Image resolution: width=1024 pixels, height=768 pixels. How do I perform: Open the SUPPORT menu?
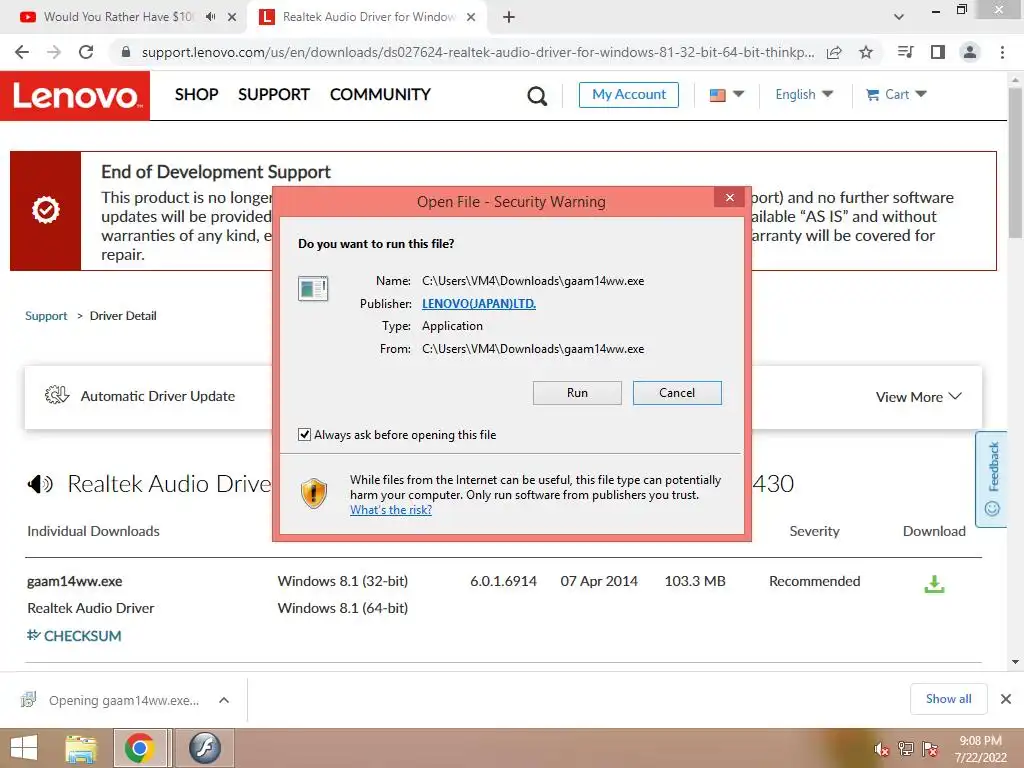274,95
